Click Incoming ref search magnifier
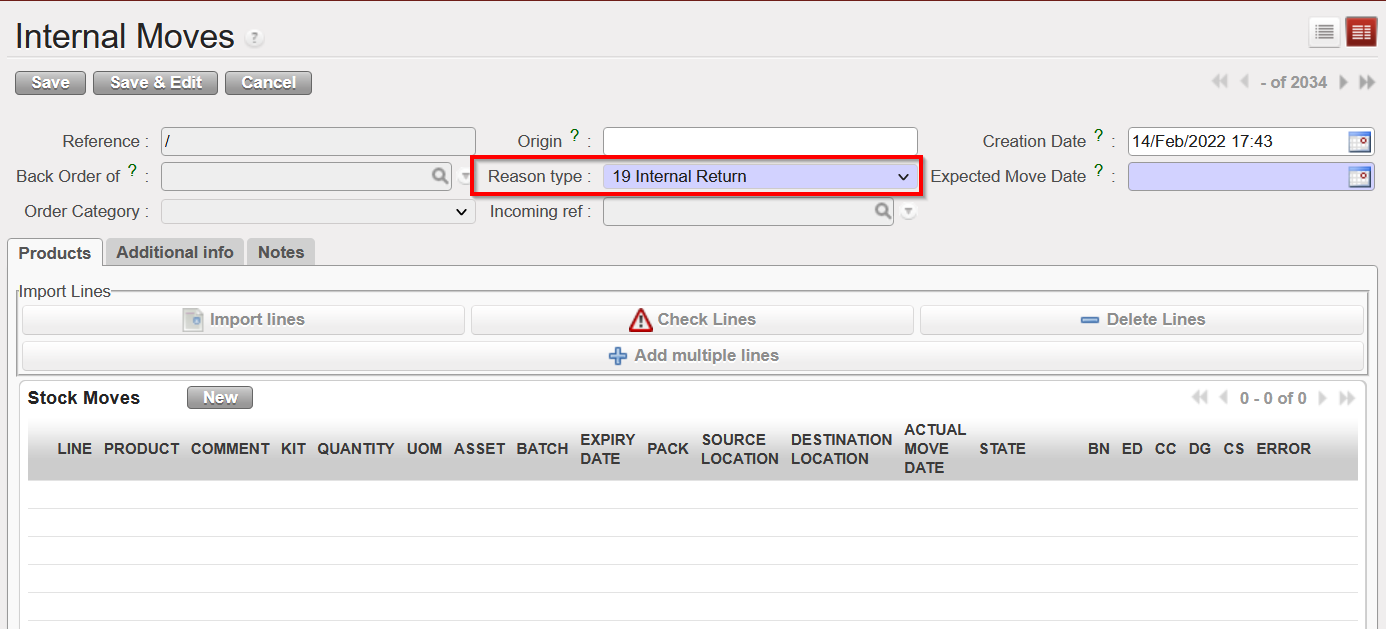1386x629 pixels. pyautogui.click(x=882, y=211)
